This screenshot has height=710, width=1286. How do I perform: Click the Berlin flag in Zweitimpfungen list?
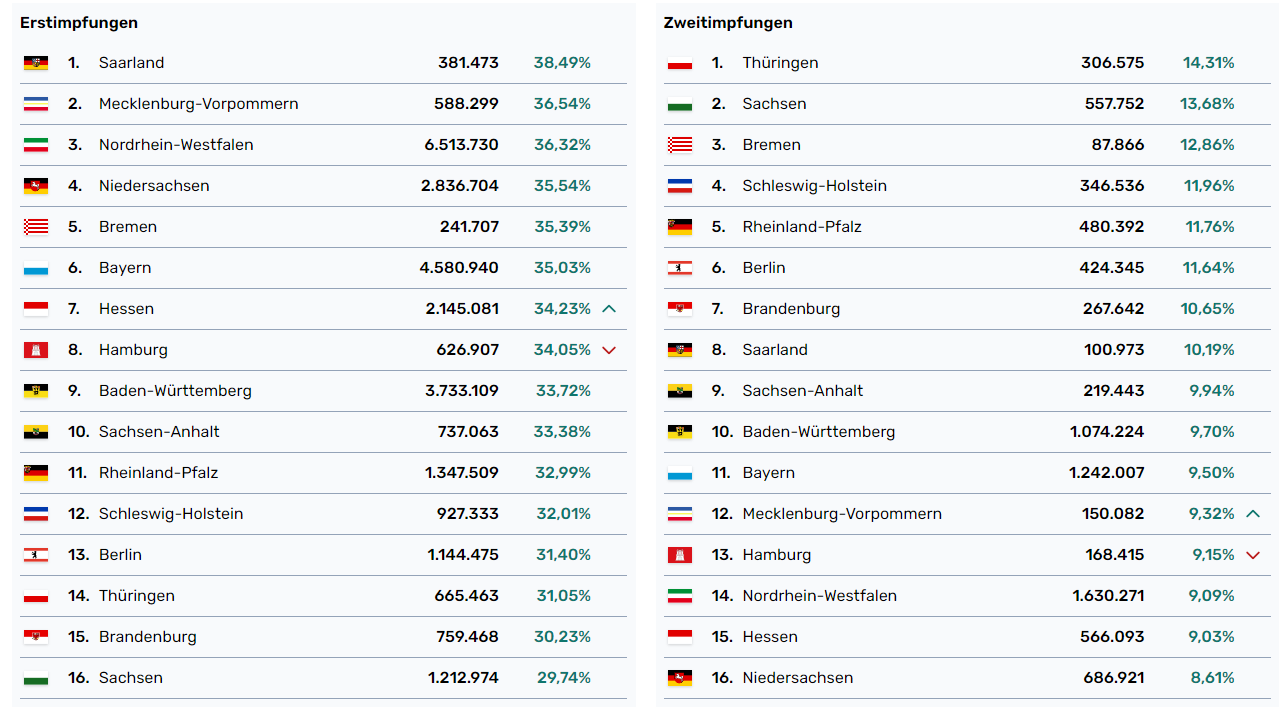(680, 268)
